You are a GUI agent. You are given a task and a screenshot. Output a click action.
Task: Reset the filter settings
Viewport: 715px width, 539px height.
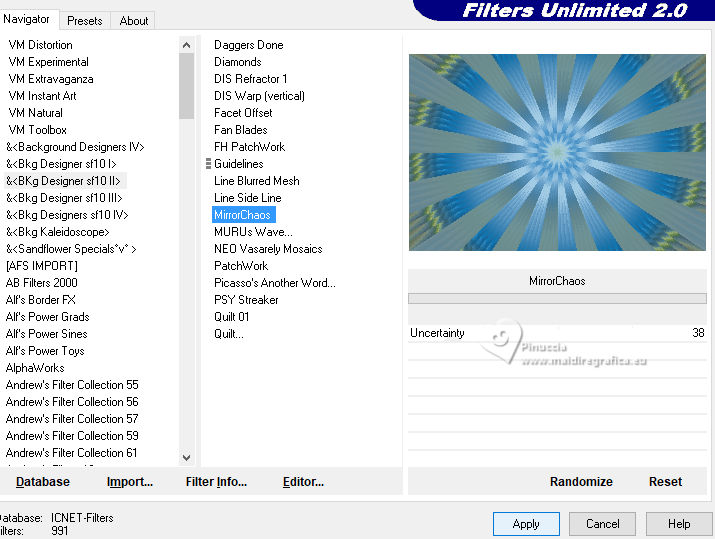(665, 482)
